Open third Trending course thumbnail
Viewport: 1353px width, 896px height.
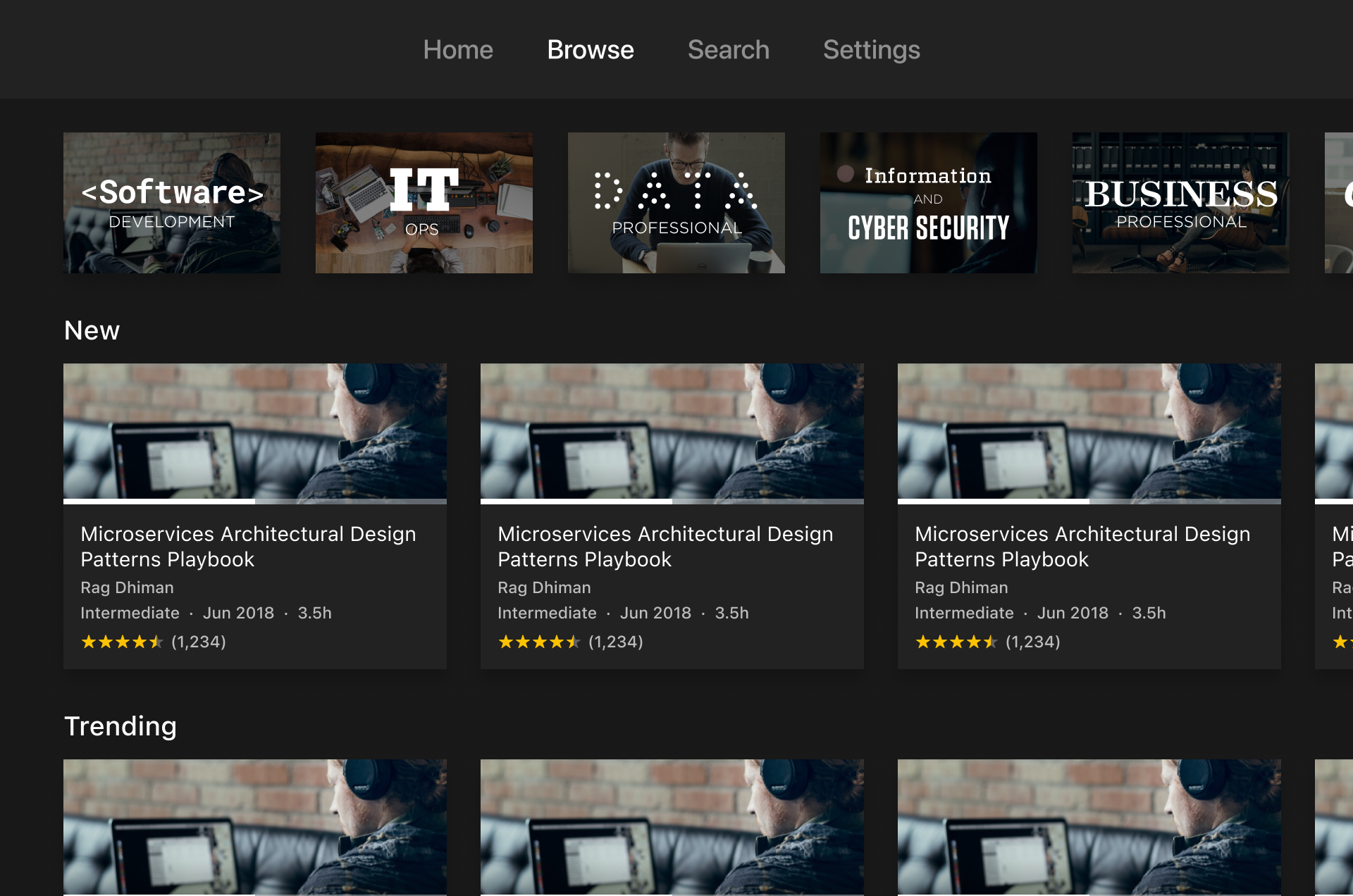click(x=1089, y=827)
